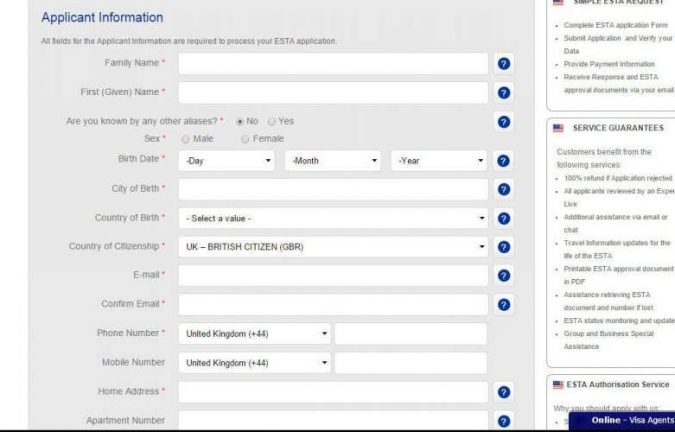Click the help icon beside City of Birth
The image size is (675, 432).
click(505, 189)
